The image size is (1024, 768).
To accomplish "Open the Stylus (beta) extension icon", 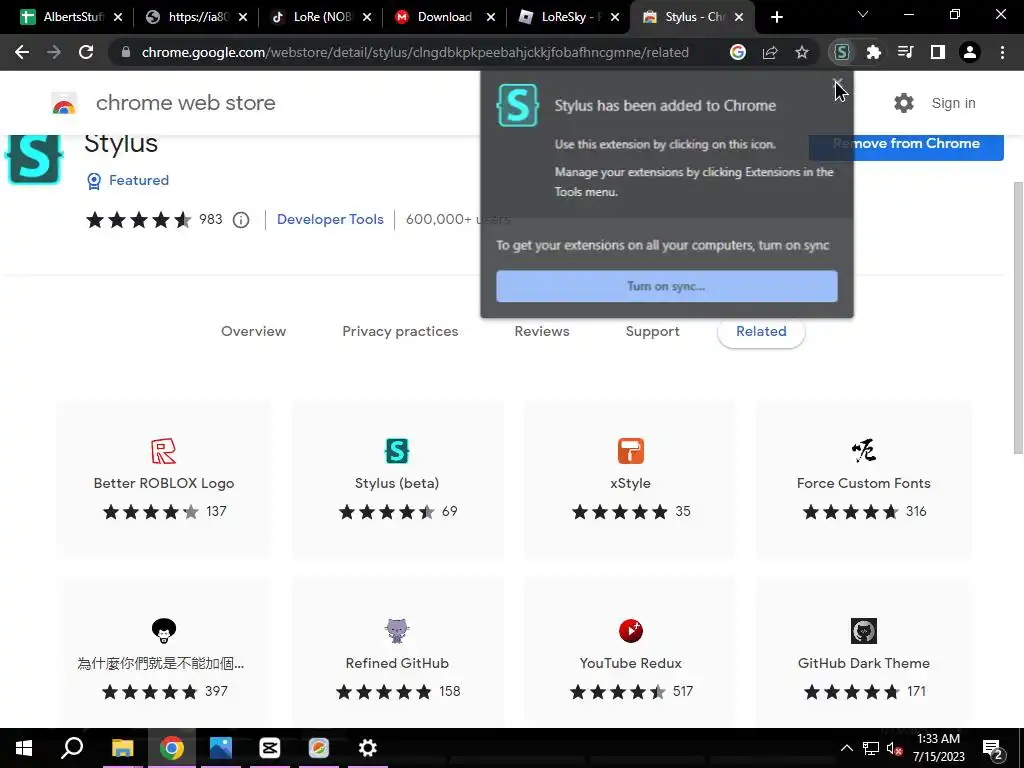I will coord(397,451).
